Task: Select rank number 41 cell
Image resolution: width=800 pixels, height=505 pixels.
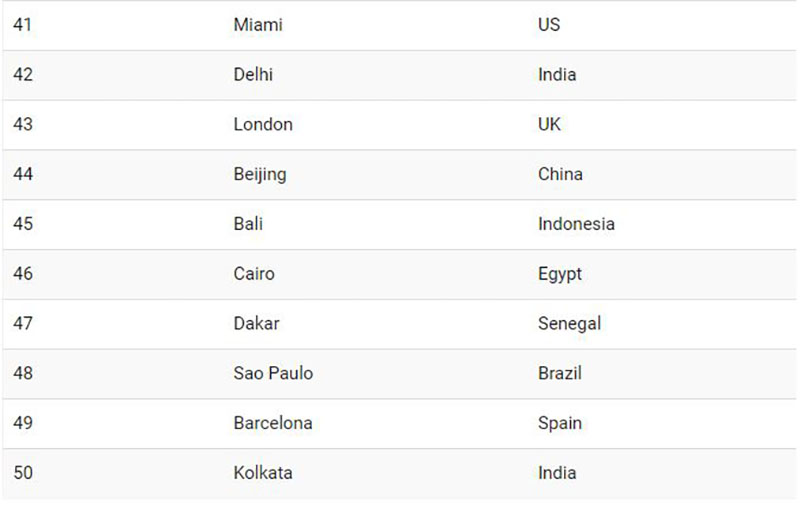Action: point(23,25)
